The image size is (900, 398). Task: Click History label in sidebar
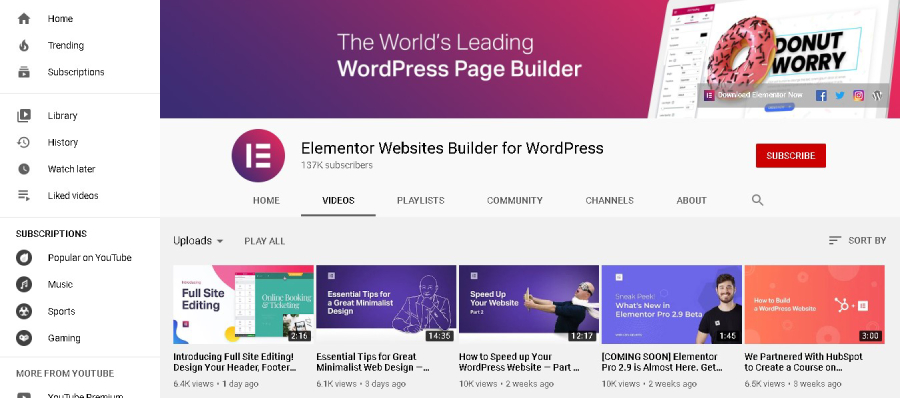pos(63,142)
